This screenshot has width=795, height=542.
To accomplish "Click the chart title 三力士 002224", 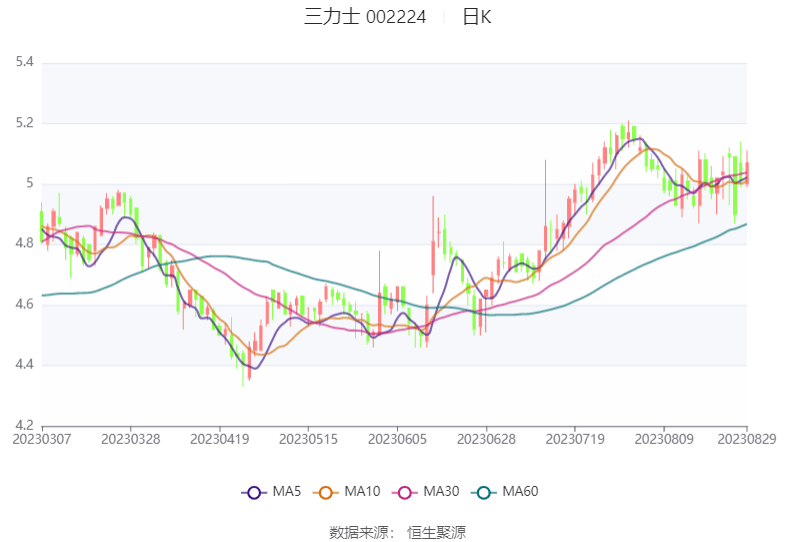I will [x=366, y=17].
